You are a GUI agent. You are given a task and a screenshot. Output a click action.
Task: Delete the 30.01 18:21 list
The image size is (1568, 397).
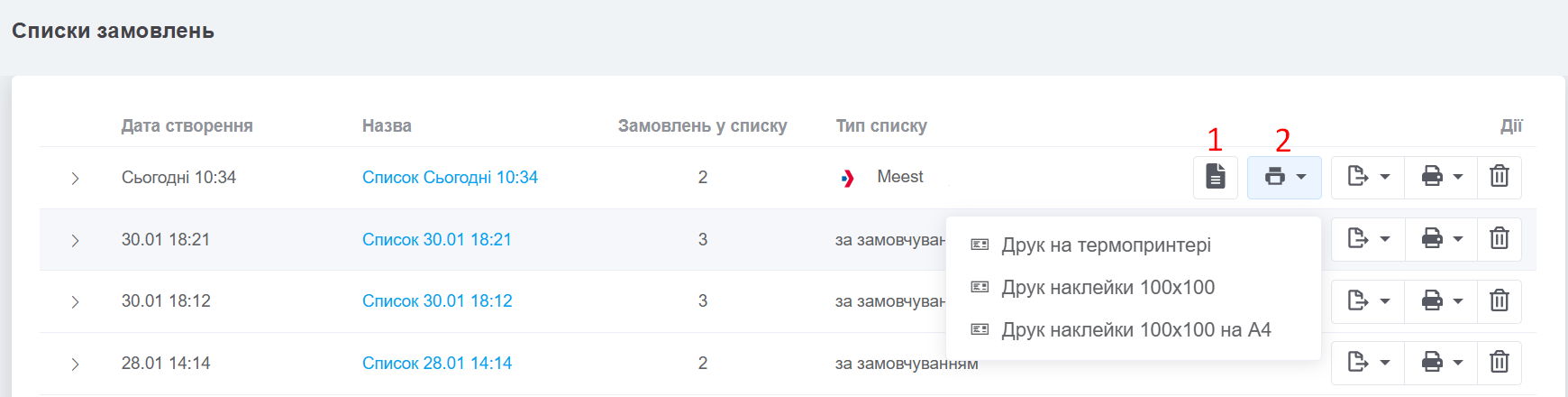(1499, 239)
